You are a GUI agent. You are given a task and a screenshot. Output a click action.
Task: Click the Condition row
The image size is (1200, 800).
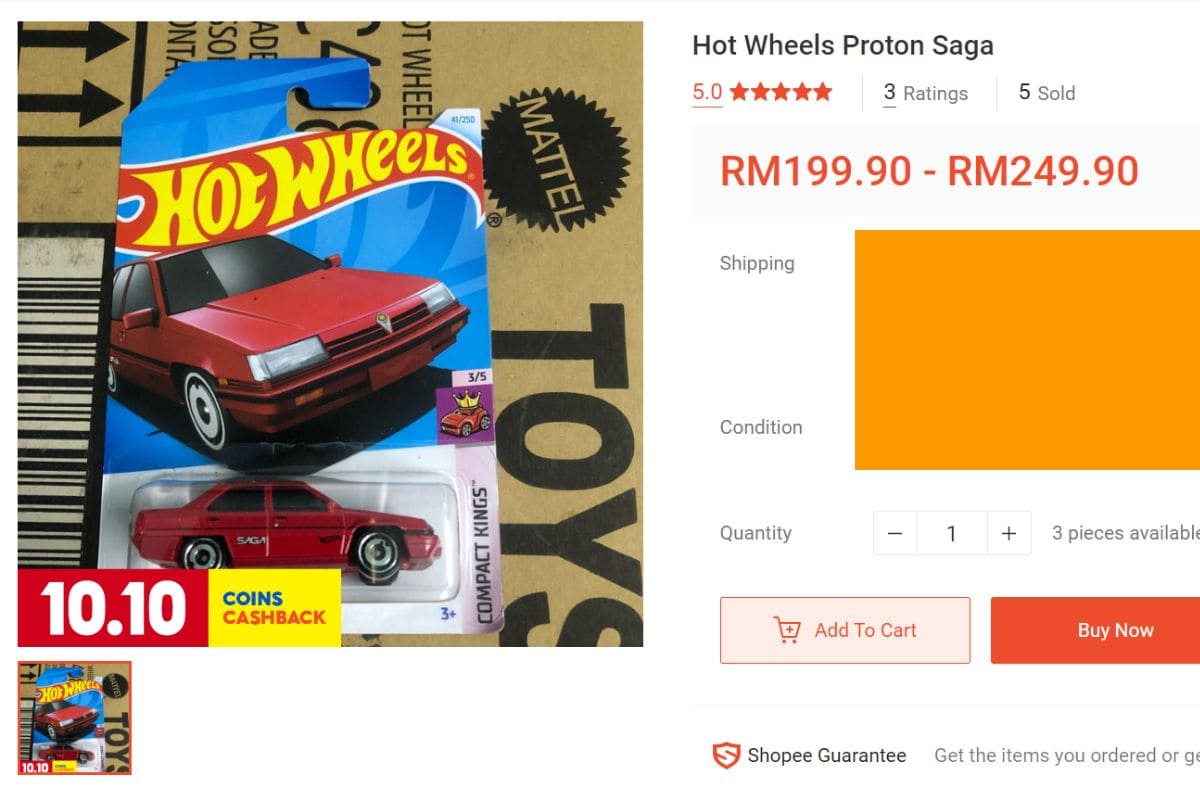point(760,427)
